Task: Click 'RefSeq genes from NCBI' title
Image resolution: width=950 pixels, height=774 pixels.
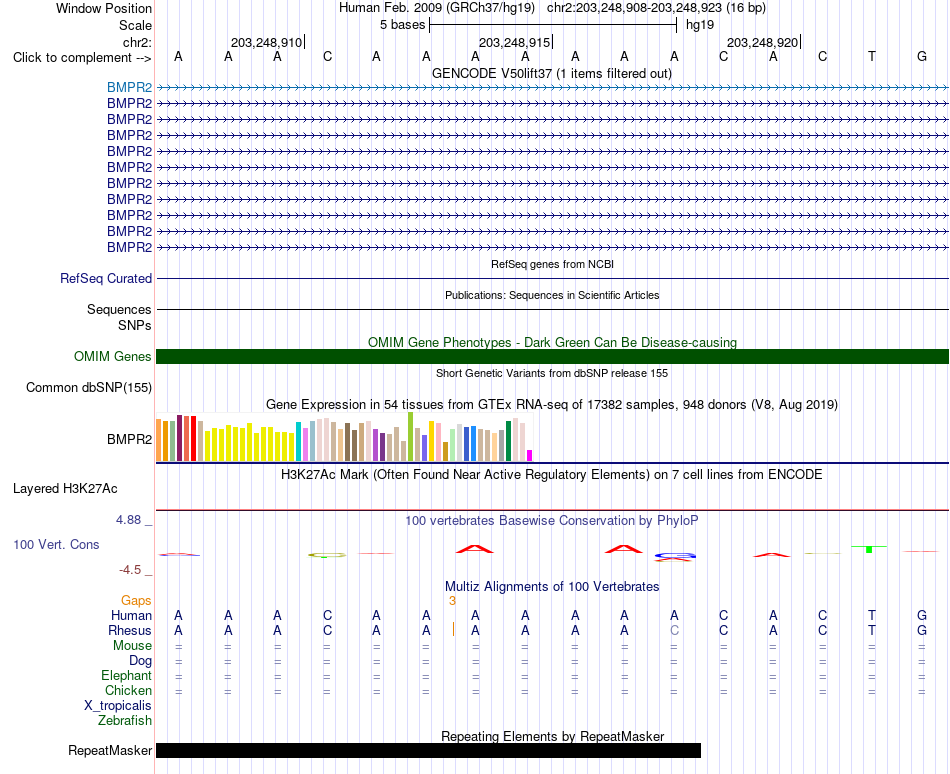Action: click(x=552, y=264)
